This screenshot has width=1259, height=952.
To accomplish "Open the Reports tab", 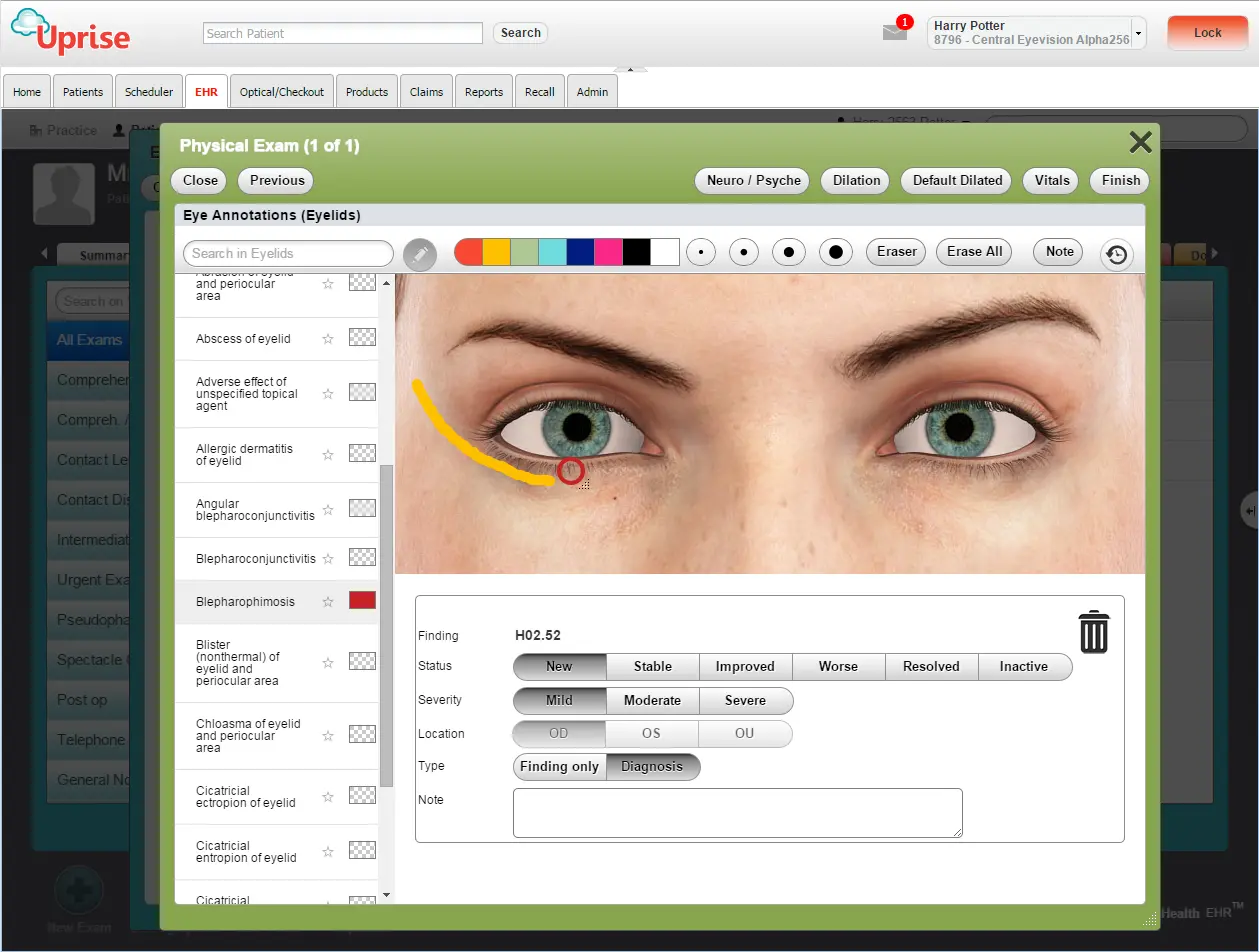I will [484, 91].
